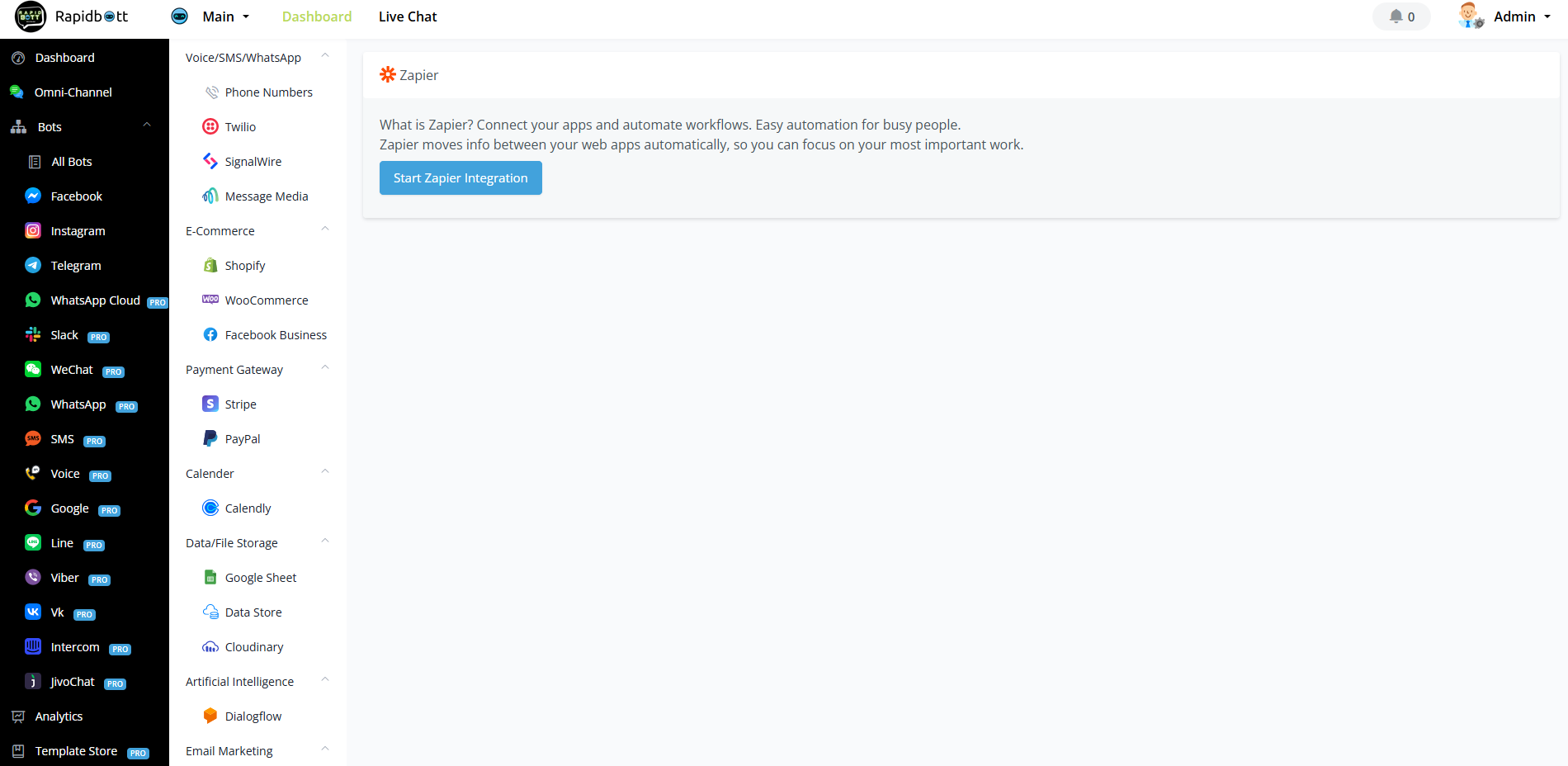Collapse the Bots sidebar section
Viewport: 1568px width, 766px height.
(x=147, y=125)
